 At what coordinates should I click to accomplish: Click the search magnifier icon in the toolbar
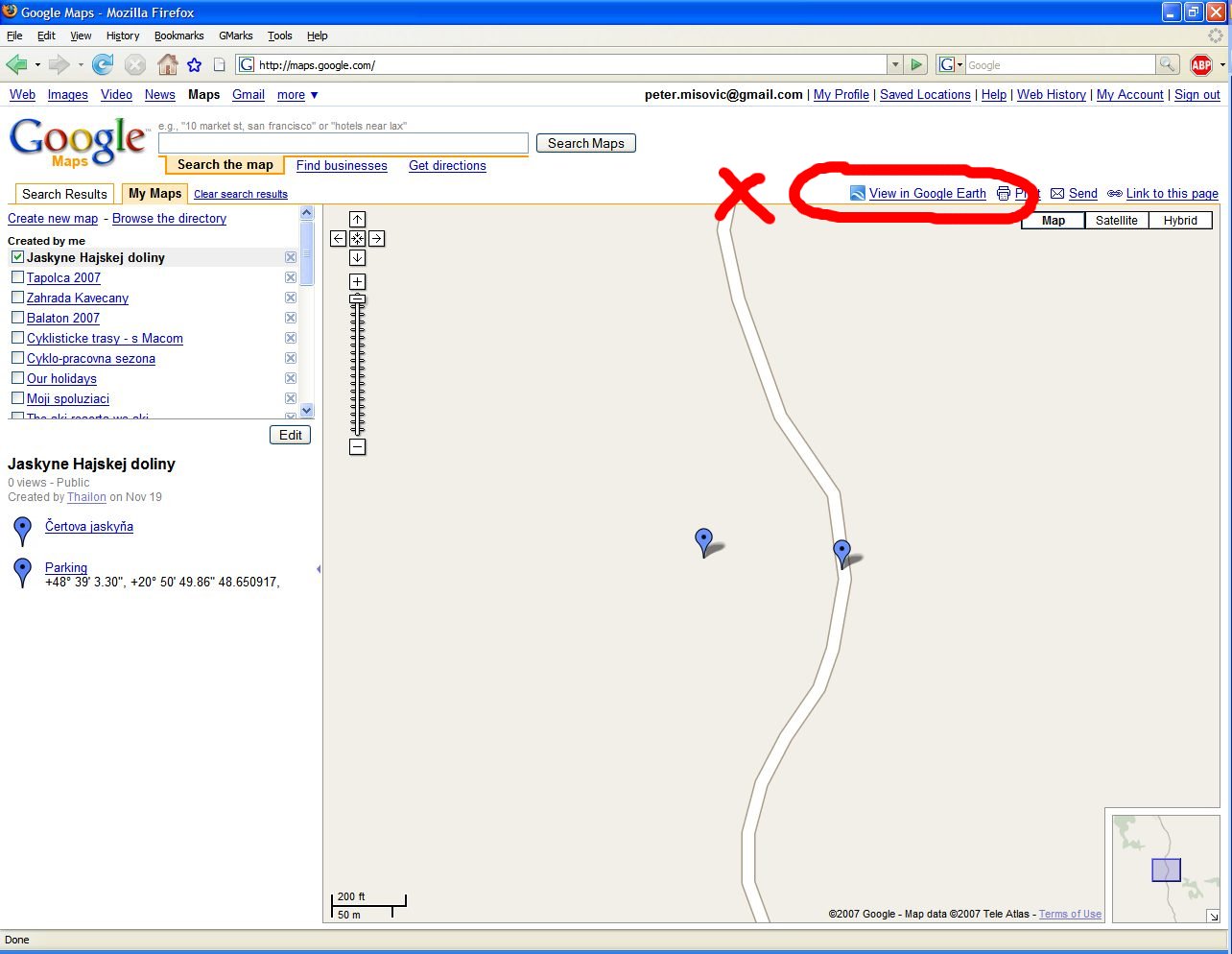[x=1168, y=64]
